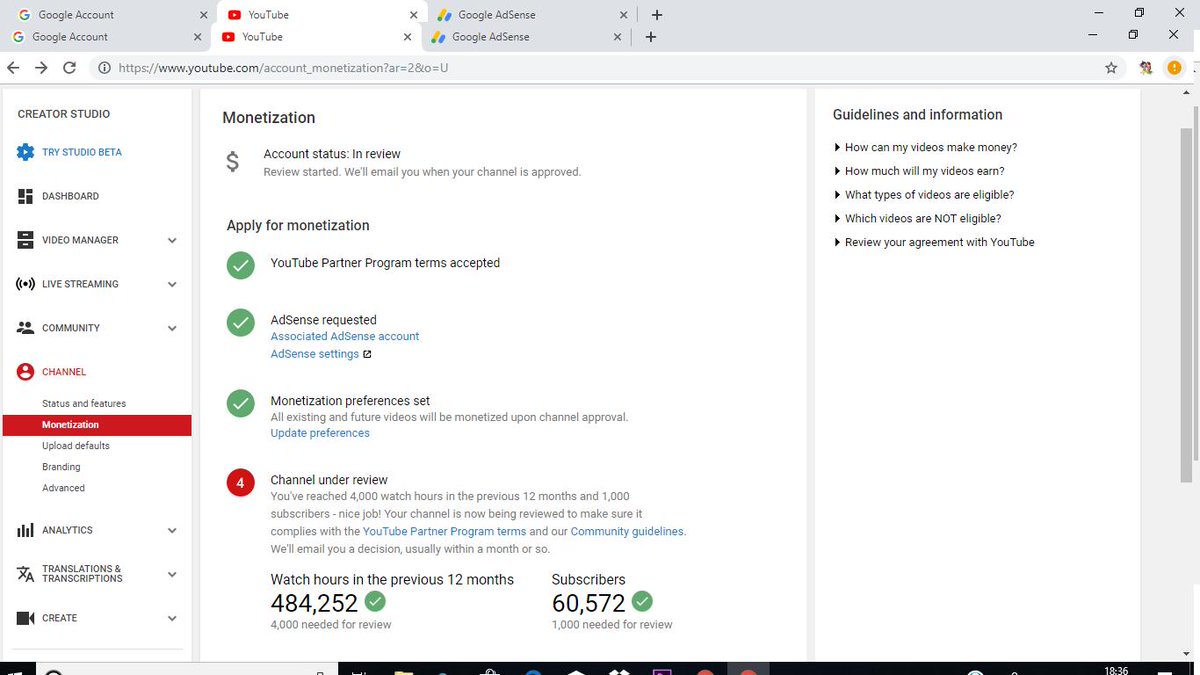Open the extension icon beside the bookmark star

(1146, 68)
